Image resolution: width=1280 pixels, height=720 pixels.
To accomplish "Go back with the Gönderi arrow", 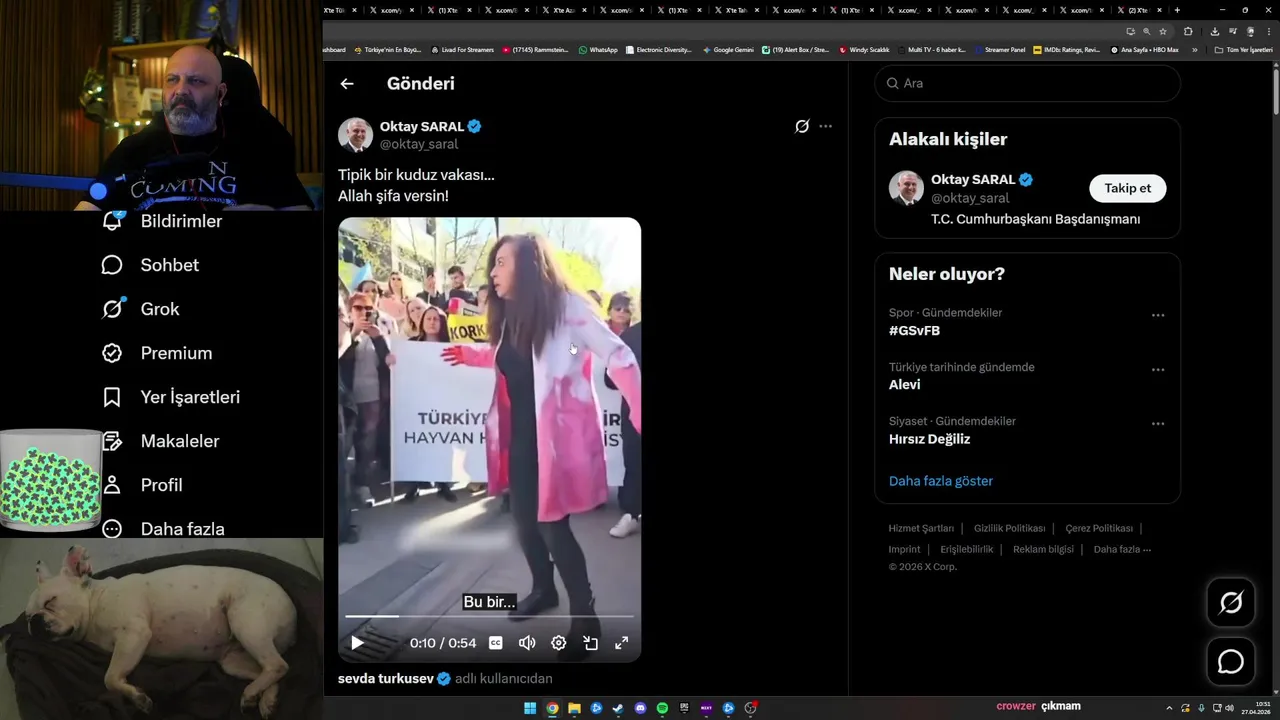I will 347,84.
